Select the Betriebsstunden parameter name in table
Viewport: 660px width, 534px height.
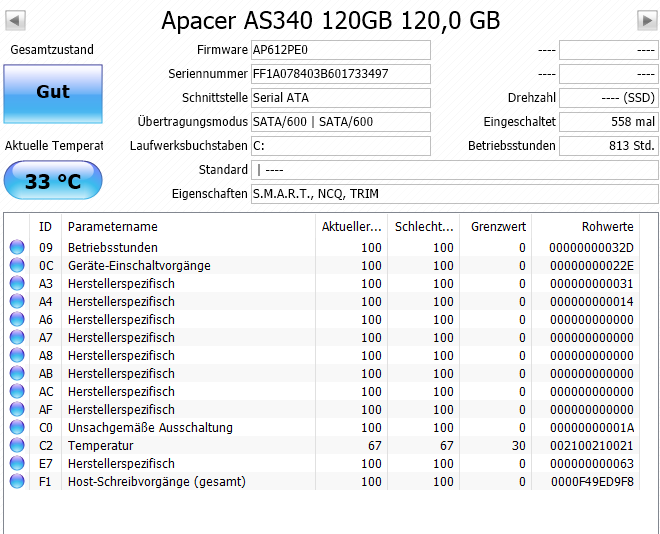(x=113, y=247)
